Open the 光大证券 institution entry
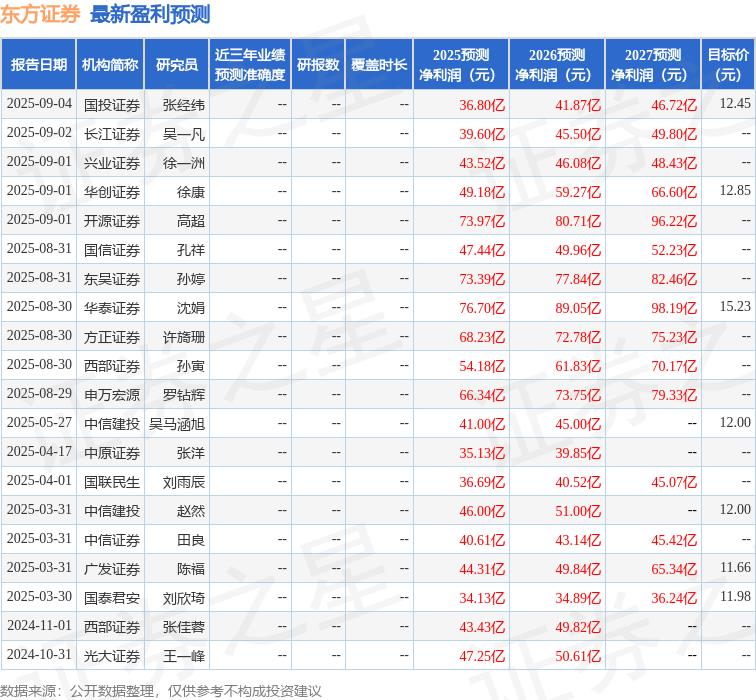 click(x=111, y=655)
